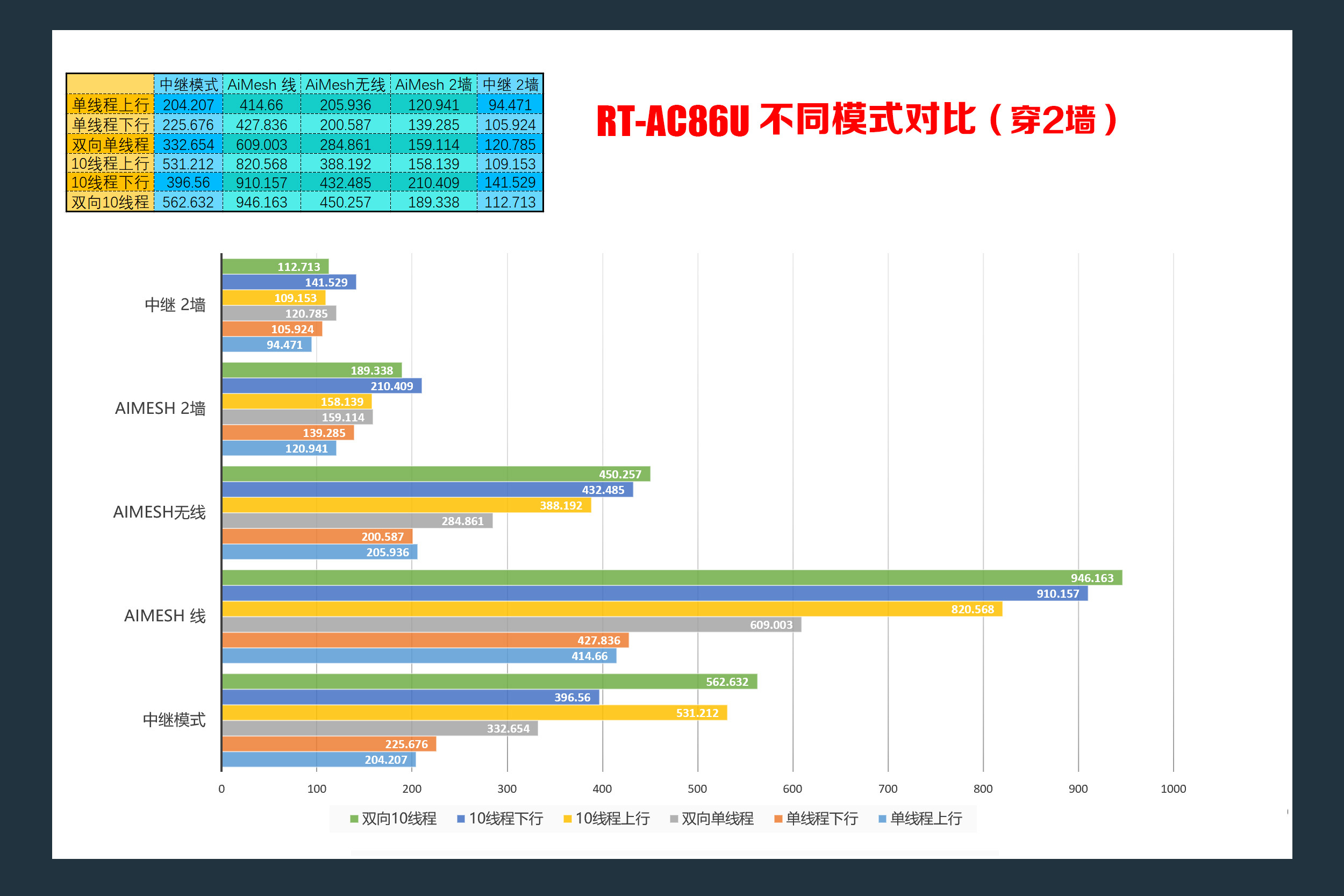Click the light-blue 单线程上行 legend swatch

[882, 819]
